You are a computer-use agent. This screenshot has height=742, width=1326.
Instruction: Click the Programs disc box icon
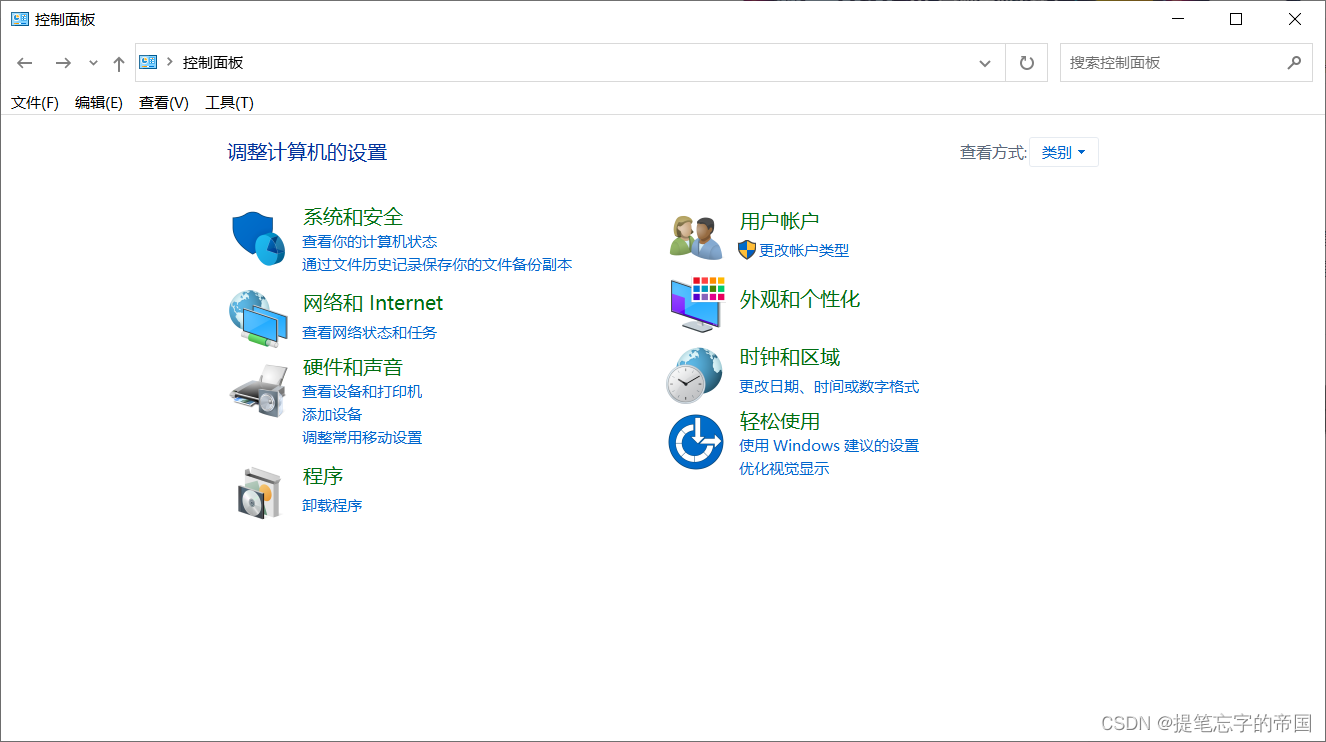(x=259, y=492)
